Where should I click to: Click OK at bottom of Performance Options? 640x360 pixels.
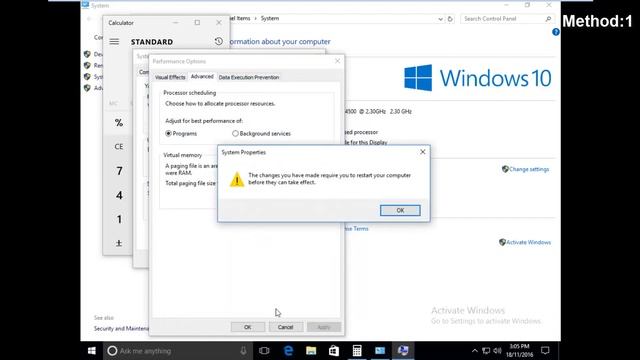click(248, 327)
